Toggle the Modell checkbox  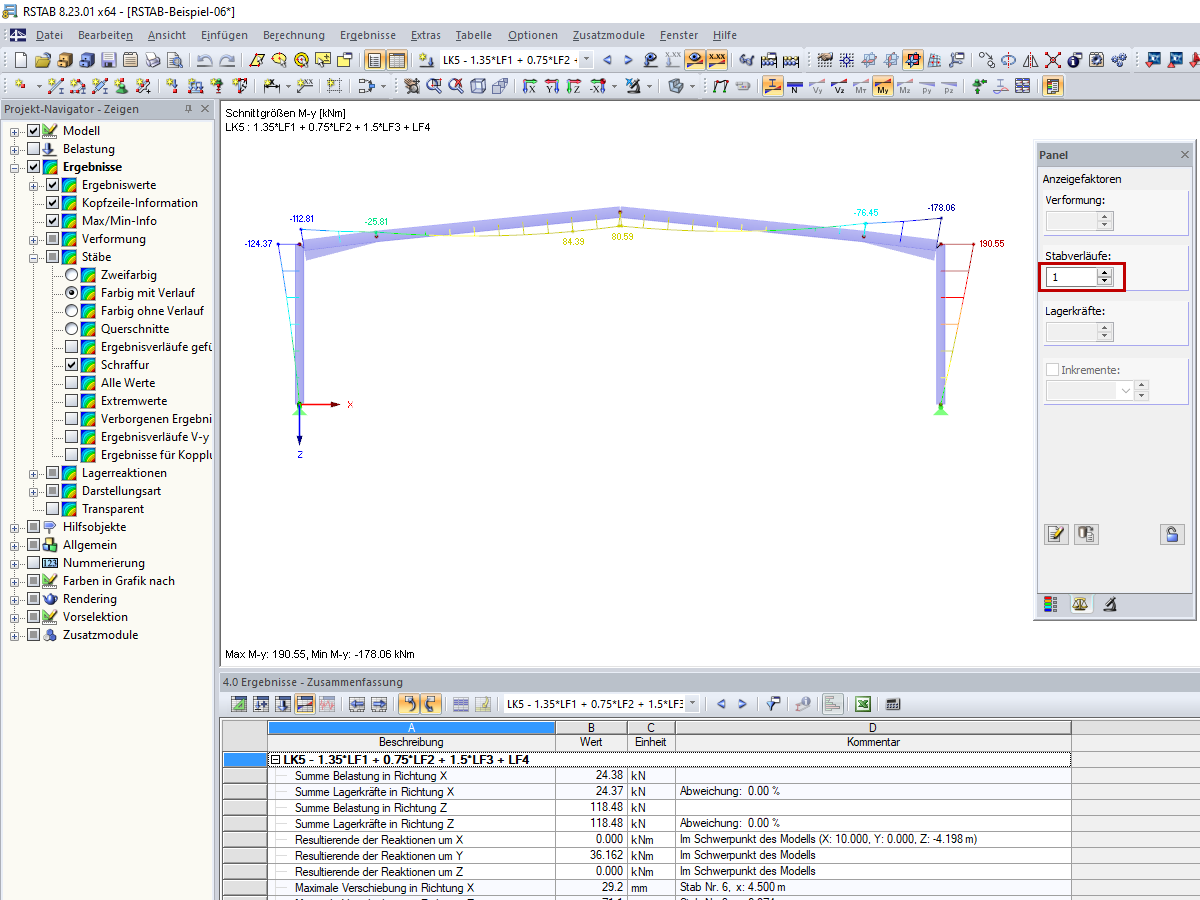coord(34,131)
